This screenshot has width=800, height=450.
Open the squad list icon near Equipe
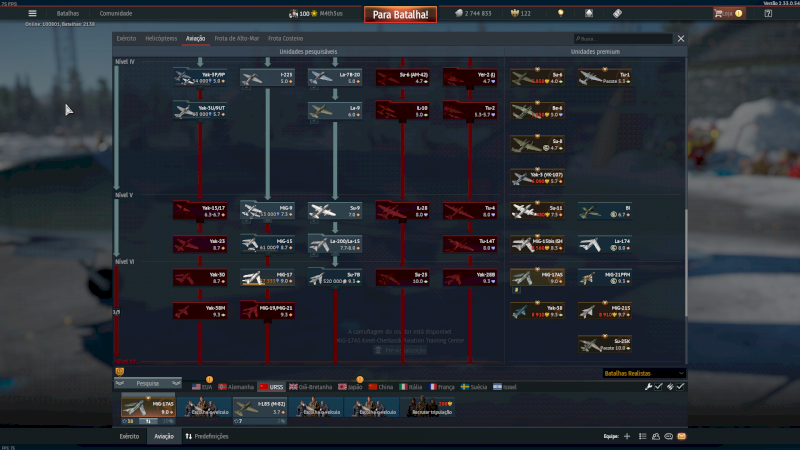[x=642, y=436]
